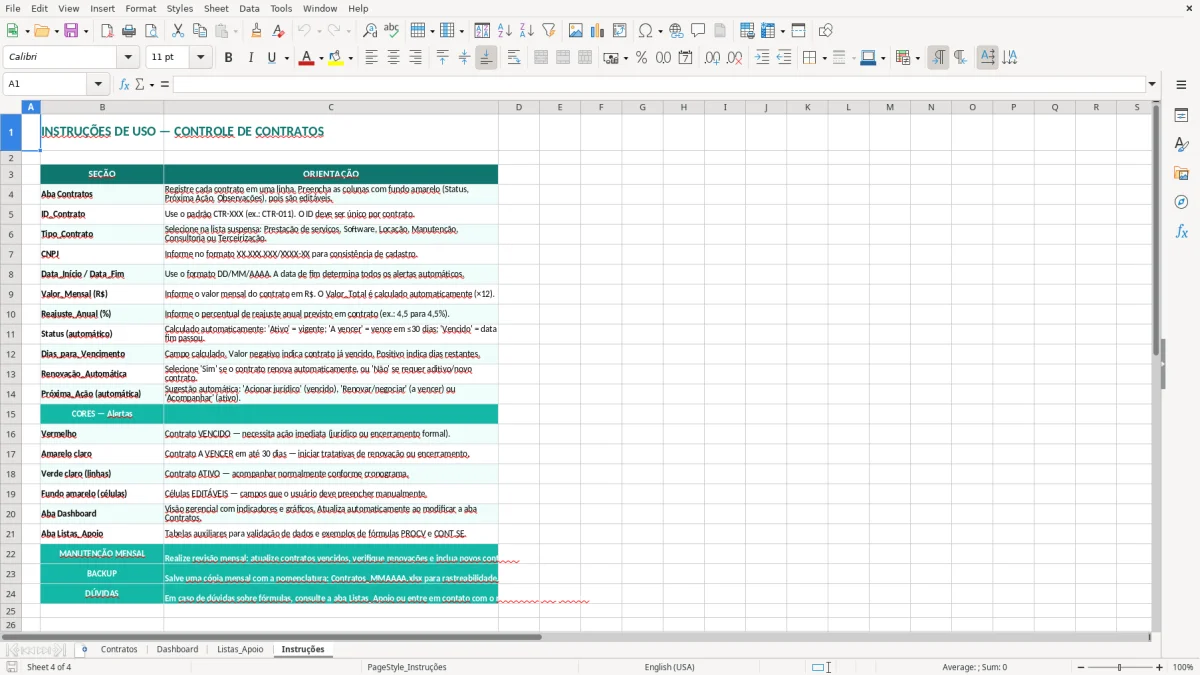Screen dimensions: 1200x675
Task: Toggle Align Bottom
Action: click(486, 58)
